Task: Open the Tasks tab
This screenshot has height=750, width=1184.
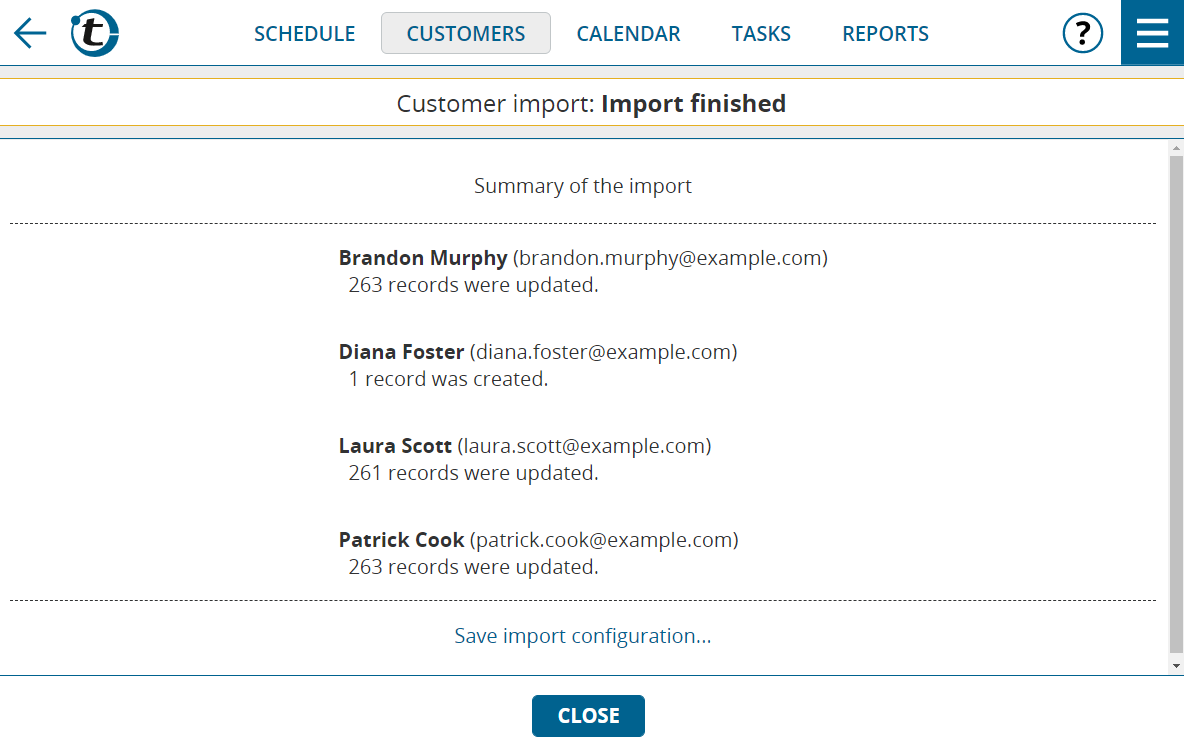Action: [761, 33]
